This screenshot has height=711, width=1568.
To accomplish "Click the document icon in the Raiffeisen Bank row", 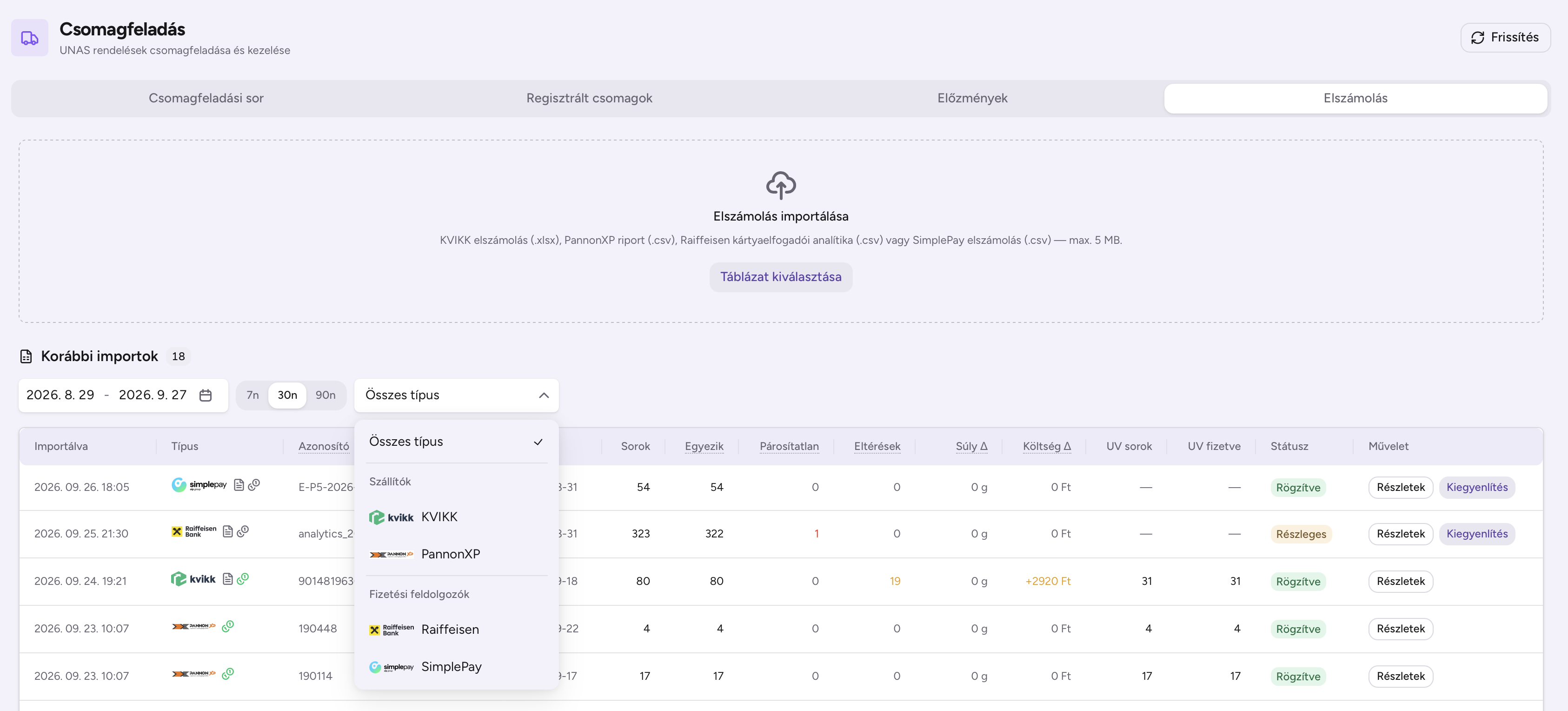I will (228, 531).
